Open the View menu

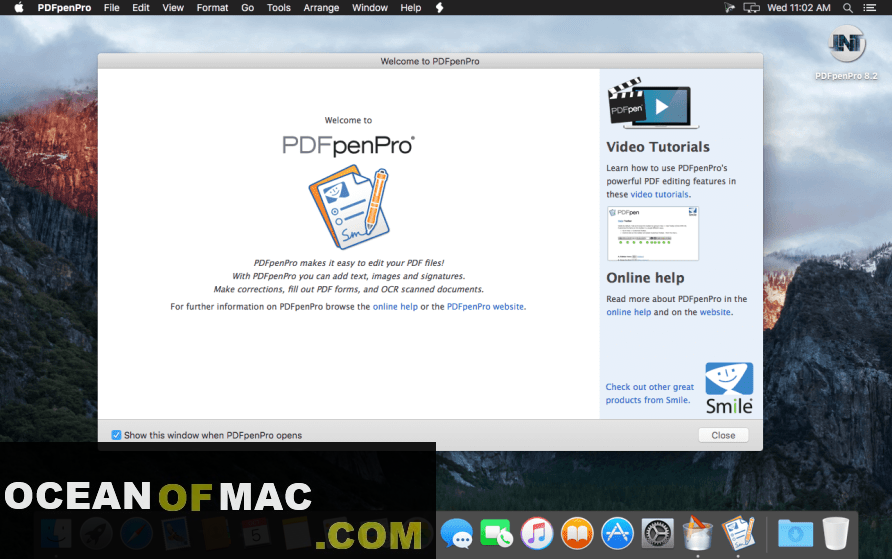tap(173, 7)
